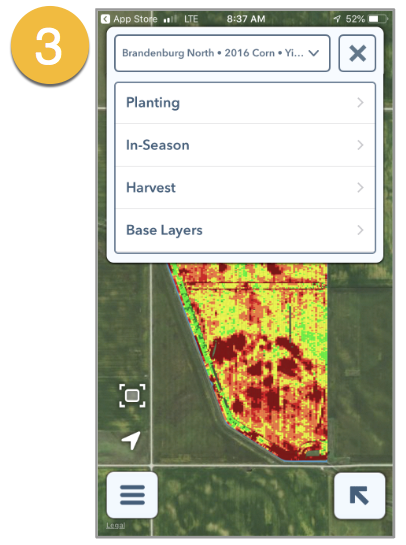Open the Planting layer category
The width and height of the screenshot is (406, 545).
[245, 103]
